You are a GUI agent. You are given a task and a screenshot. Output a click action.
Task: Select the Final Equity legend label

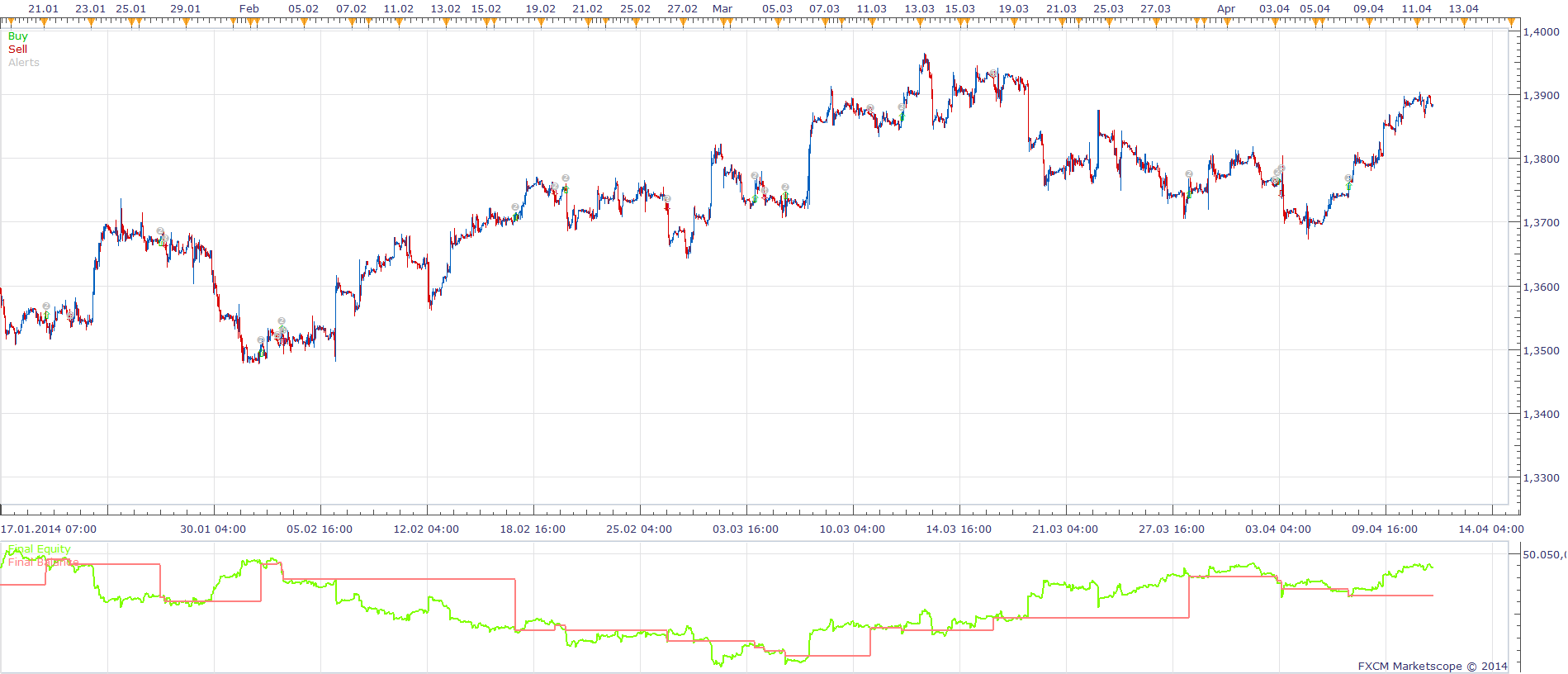point(39,549)
